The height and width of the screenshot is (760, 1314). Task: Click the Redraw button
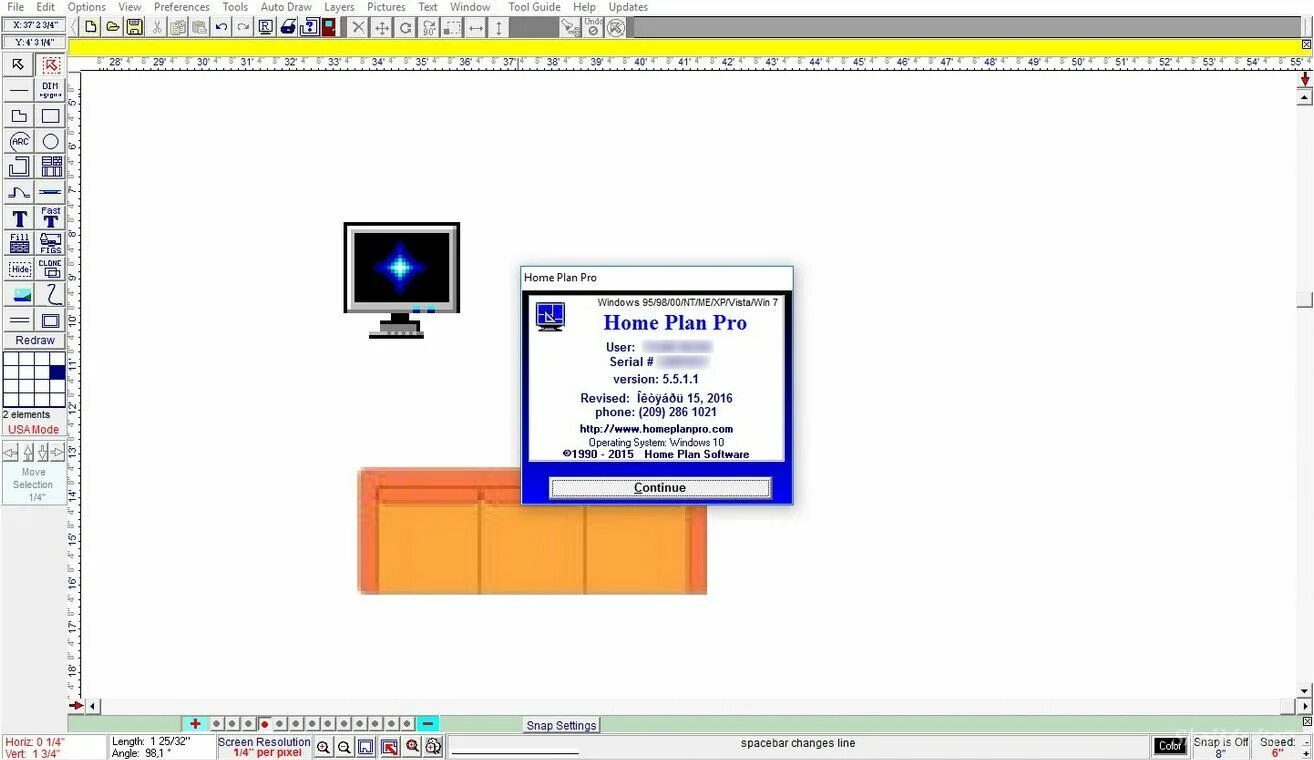(35, 340)
